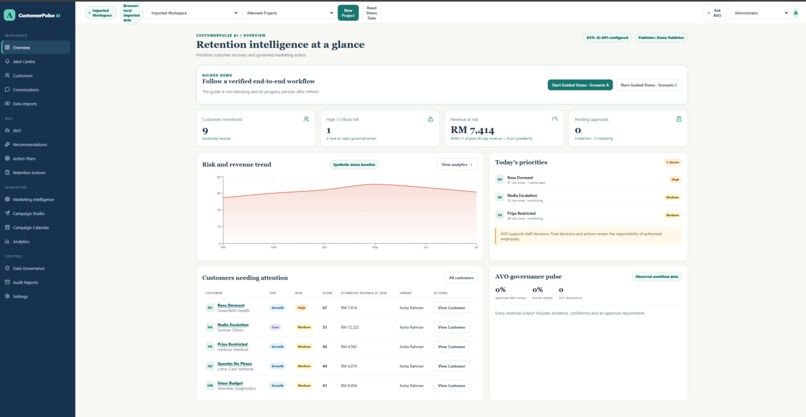Click the Core tier badge in Nadia Escalation row
This screenshot has height=417, width=806.
pyautogui.click(x=276, y=327)
